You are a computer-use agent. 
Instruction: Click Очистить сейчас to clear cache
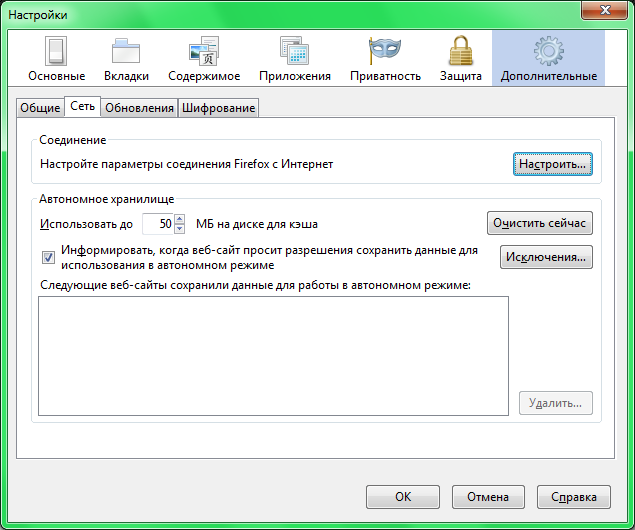click(539, 223)
